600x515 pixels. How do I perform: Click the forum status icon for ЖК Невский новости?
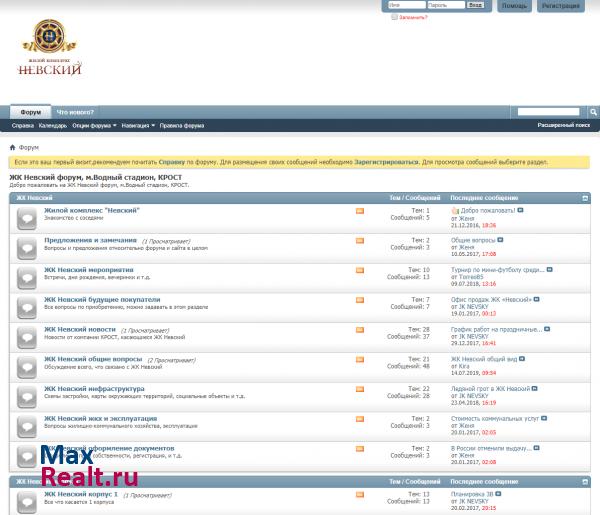point(27,337)
